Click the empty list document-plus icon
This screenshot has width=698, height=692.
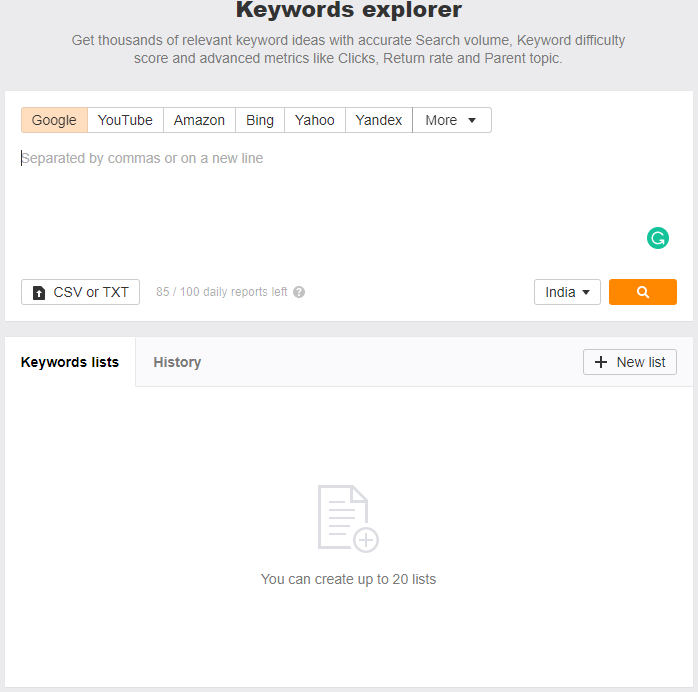point(348,518)
